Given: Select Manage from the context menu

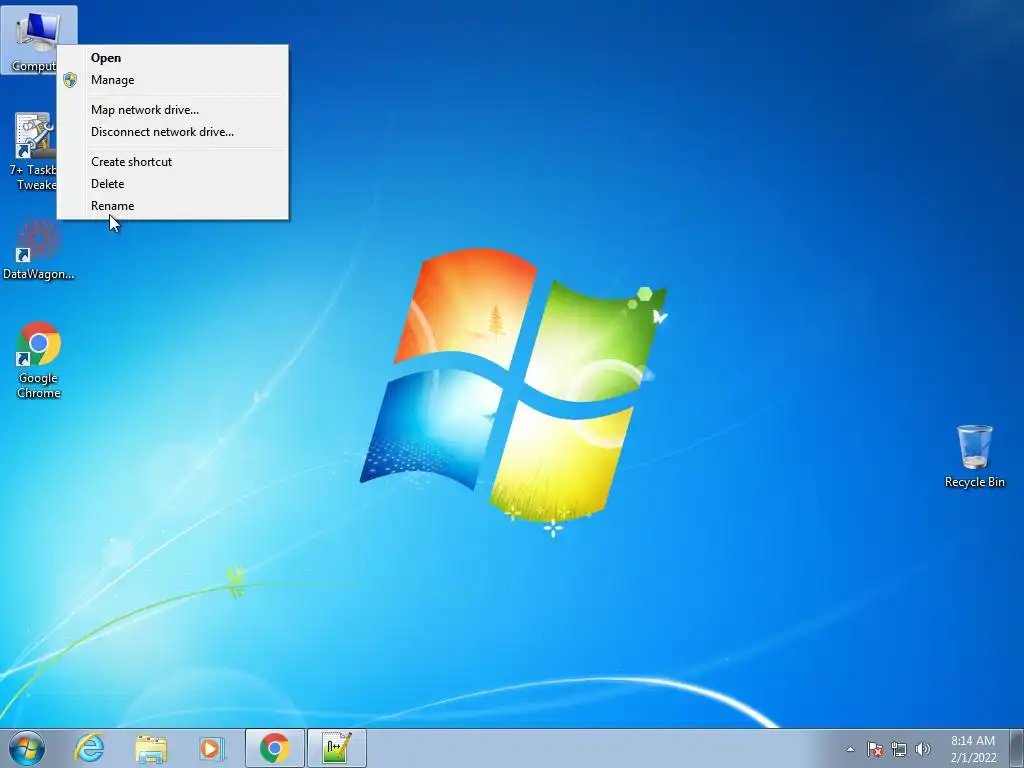Looking at the screenshot, I should (x=172, y=80).
